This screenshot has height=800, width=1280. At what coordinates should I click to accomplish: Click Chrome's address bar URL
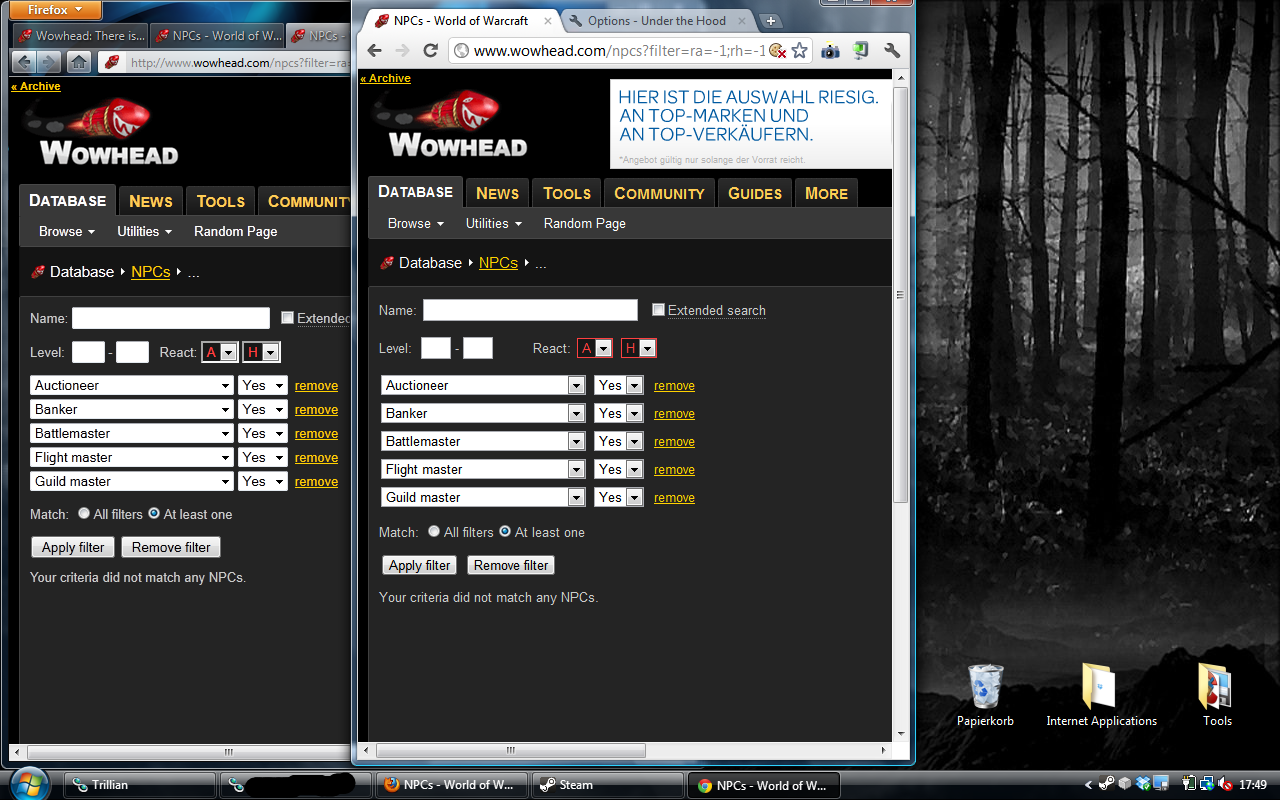619,50
